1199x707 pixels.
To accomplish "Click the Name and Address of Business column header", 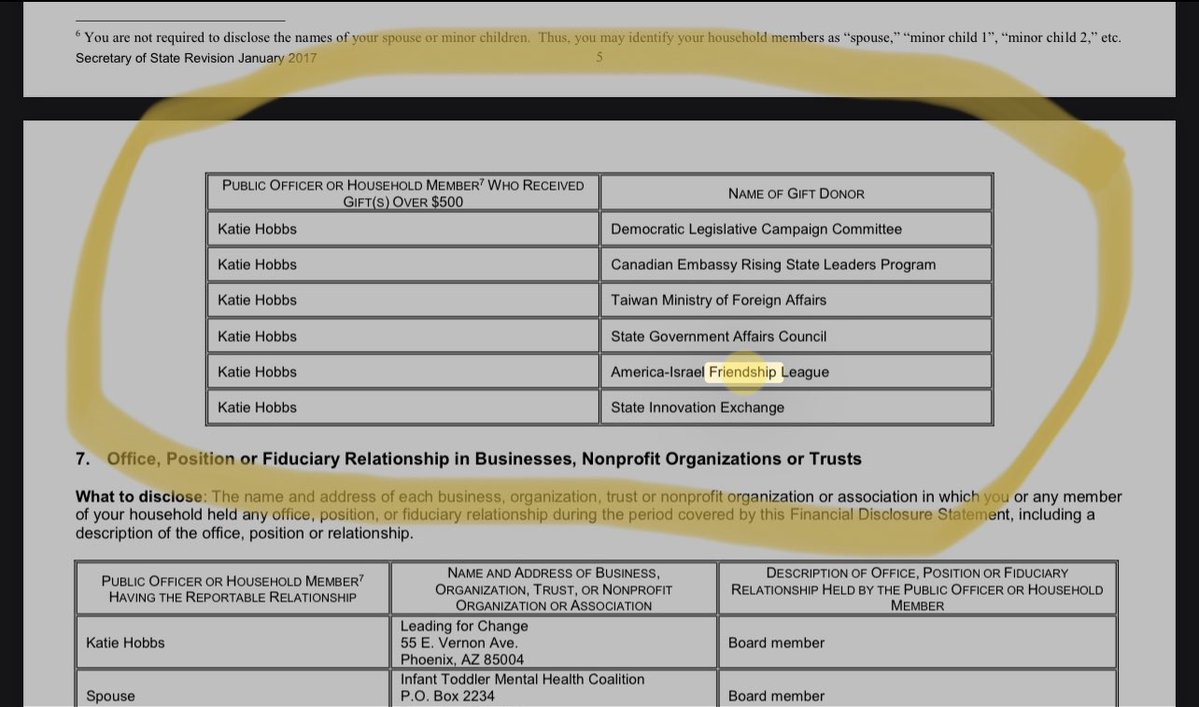I will [553, 589].
